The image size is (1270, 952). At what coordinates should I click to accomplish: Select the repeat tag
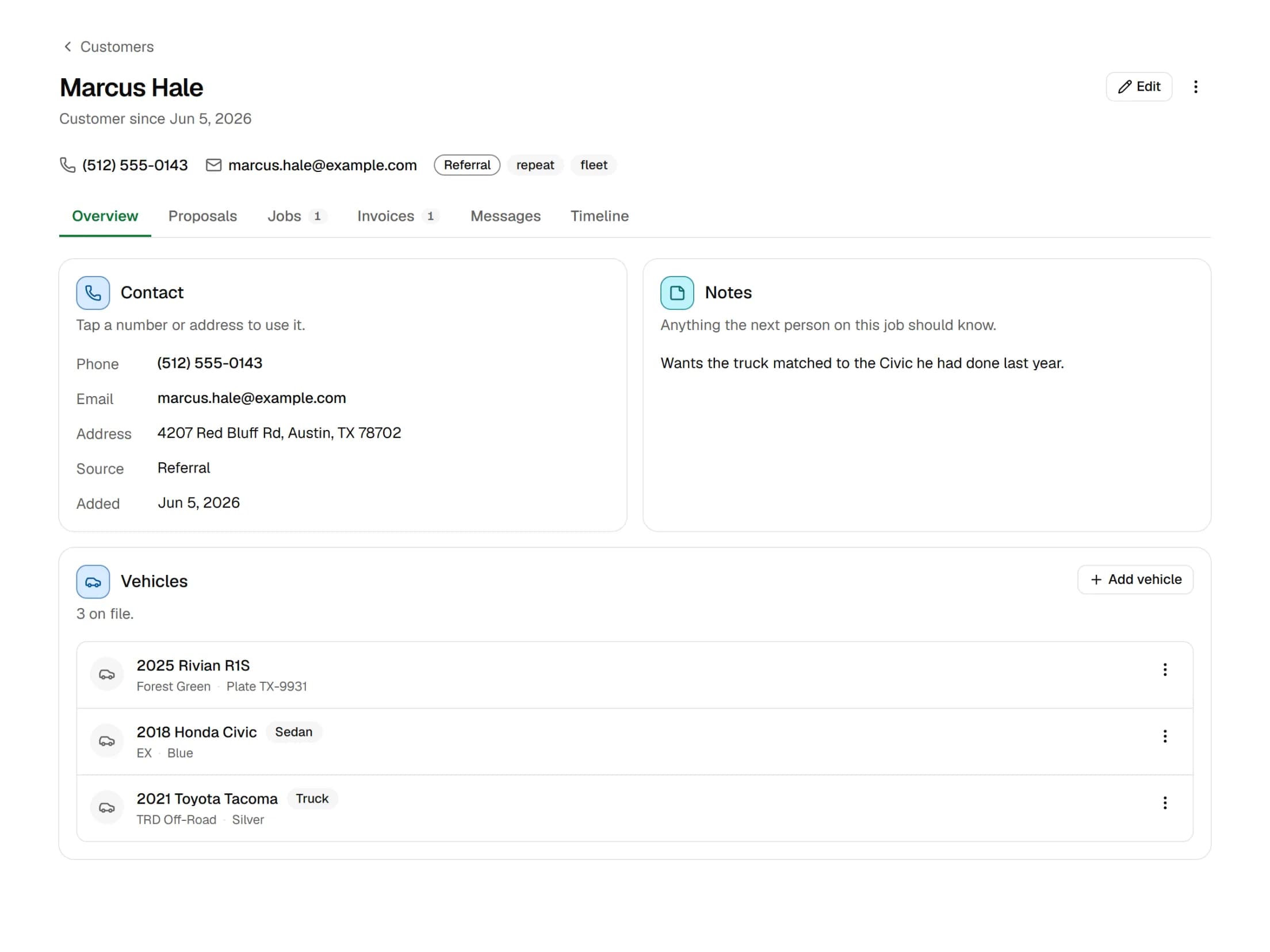pos(535,165)
